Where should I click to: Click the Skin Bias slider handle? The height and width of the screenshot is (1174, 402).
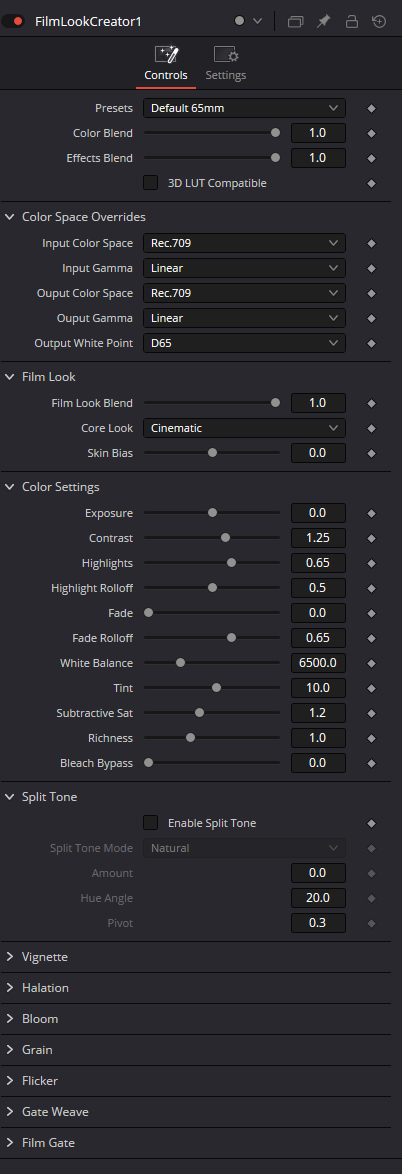click(213, 453)
